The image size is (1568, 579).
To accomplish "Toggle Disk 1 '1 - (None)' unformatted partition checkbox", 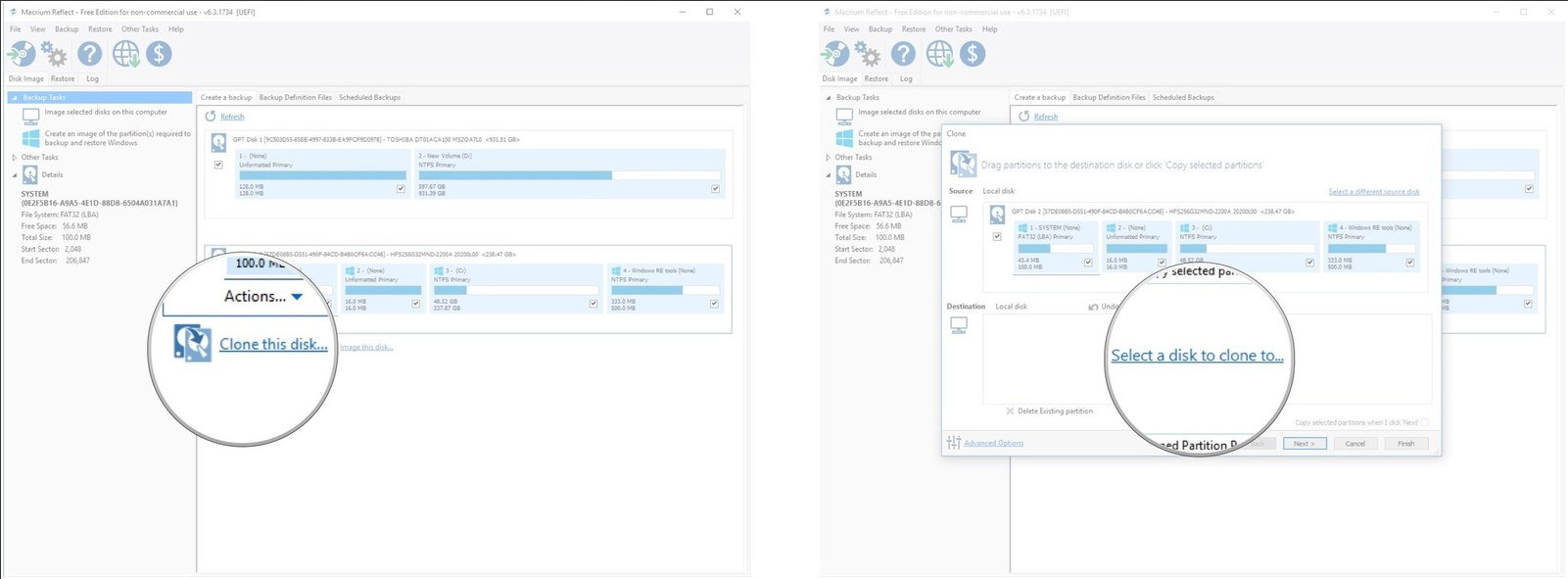I will [401, 189].
